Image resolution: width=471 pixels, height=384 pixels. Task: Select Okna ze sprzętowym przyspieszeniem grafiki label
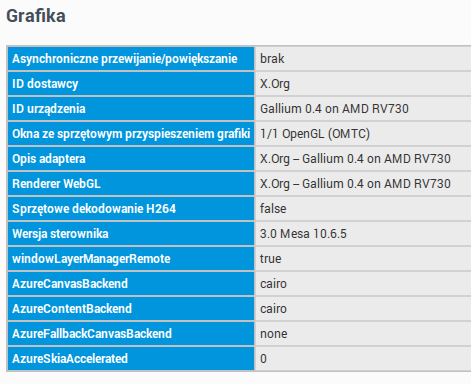(x=131, y=134)
